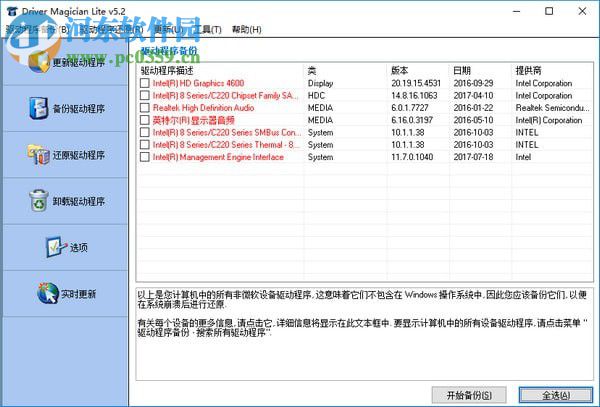The height and width of the screenshot is (407, 600).
Task: Check Intel(R) HD Graphics 4600 checkbox
Action: click(x=145, y=83)
